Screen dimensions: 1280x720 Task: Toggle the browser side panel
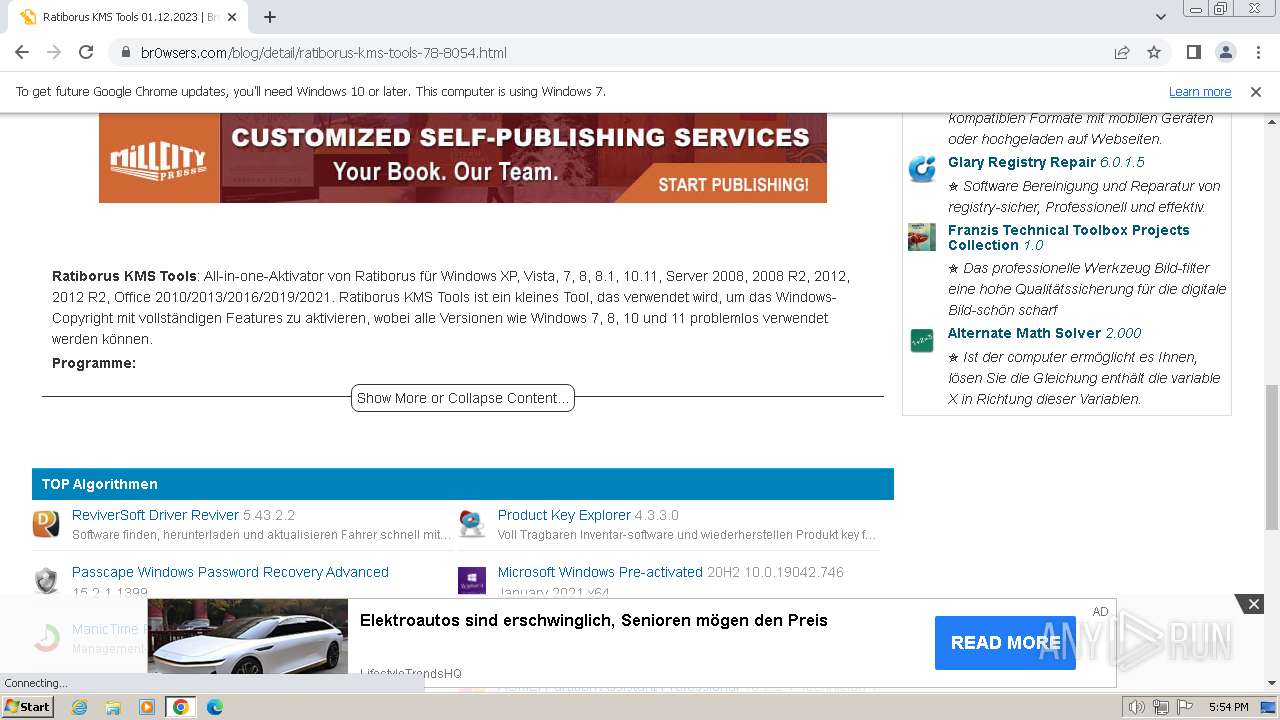coord(1194,52)
